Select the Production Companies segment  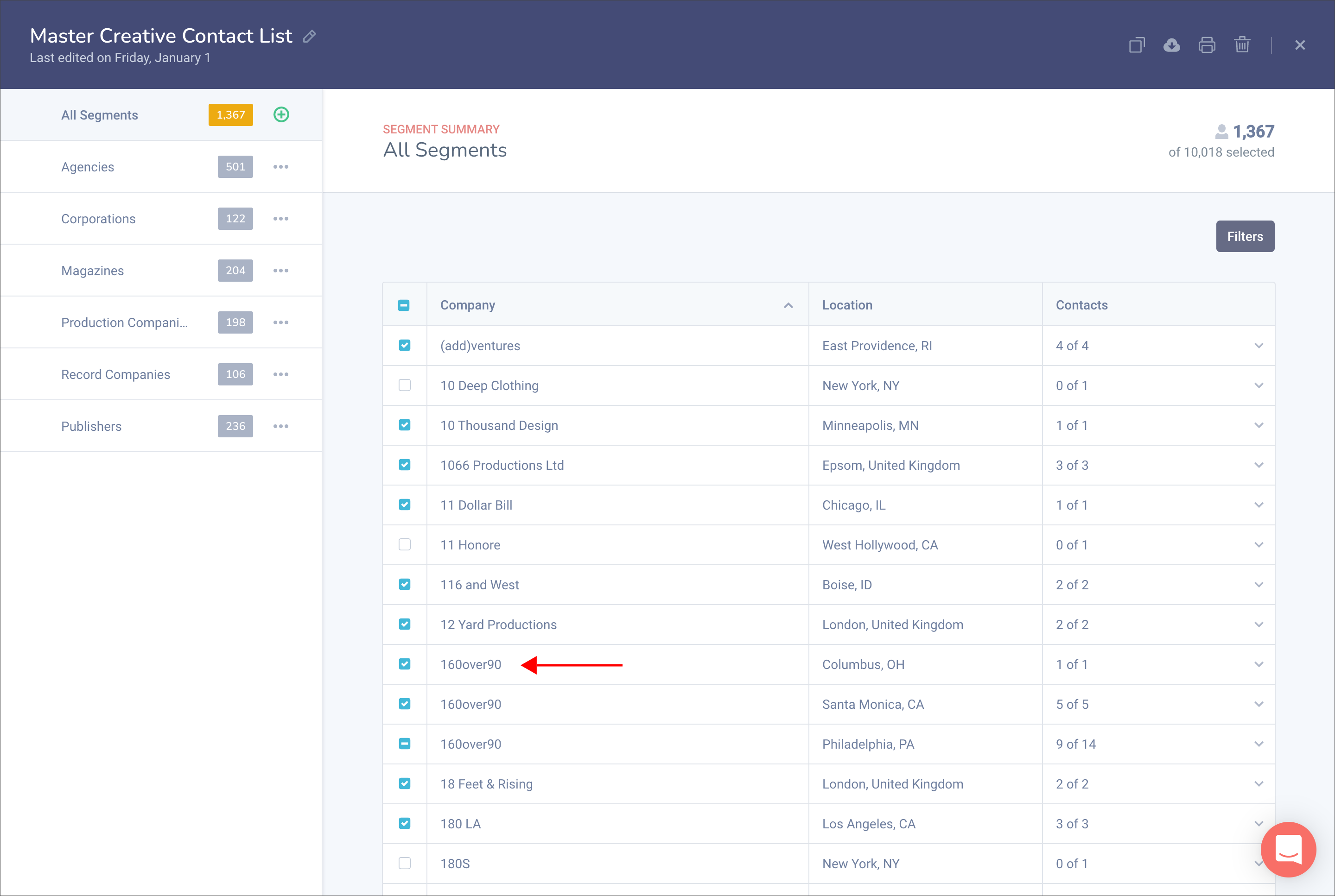point(161,323)
